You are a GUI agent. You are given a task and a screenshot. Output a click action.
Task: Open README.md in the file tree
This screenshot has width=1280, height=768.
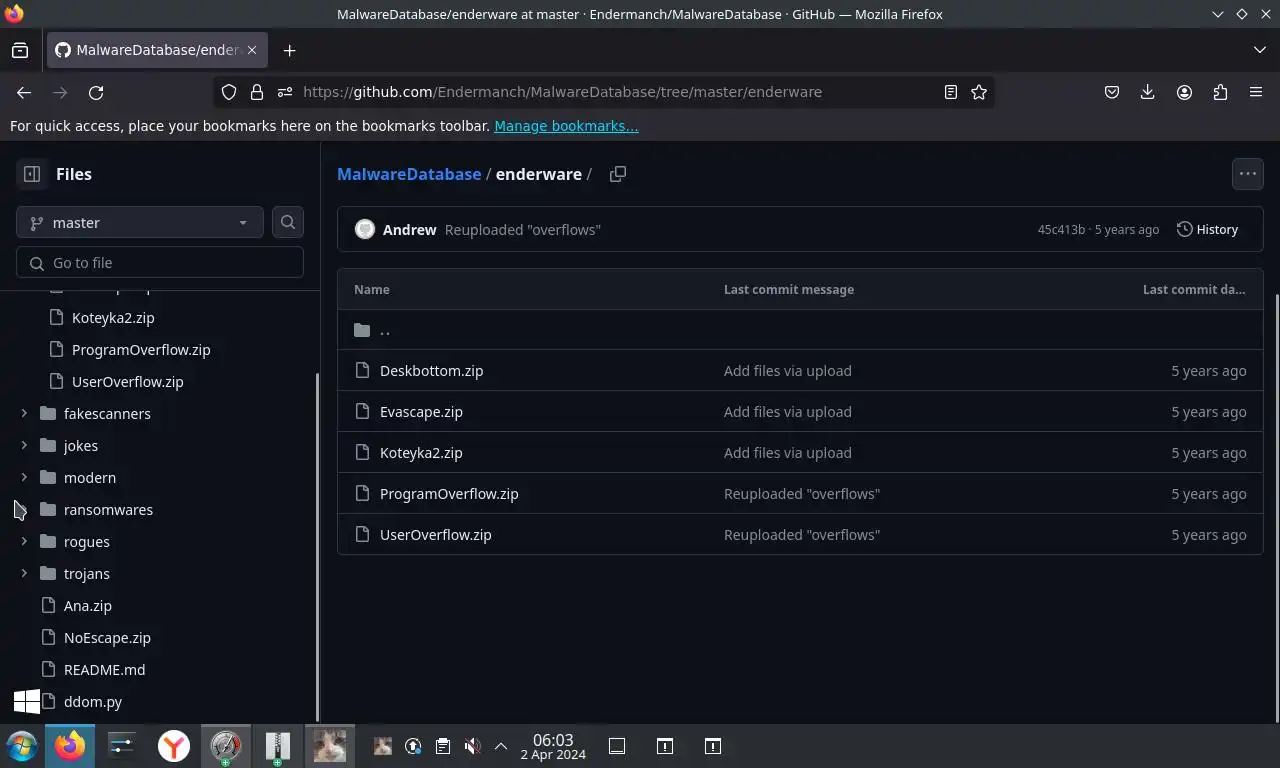[104, 669]
